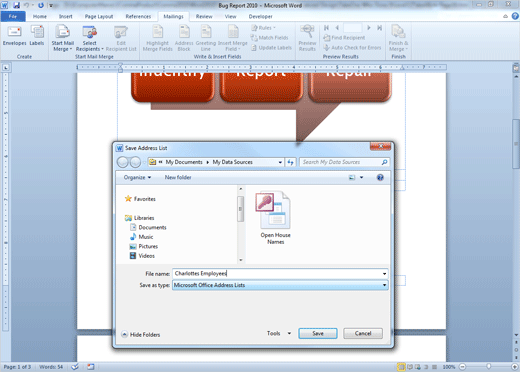Click the Save button in the dialog
This screenshot has height=372, width=520.
click(x=318, y=333)
